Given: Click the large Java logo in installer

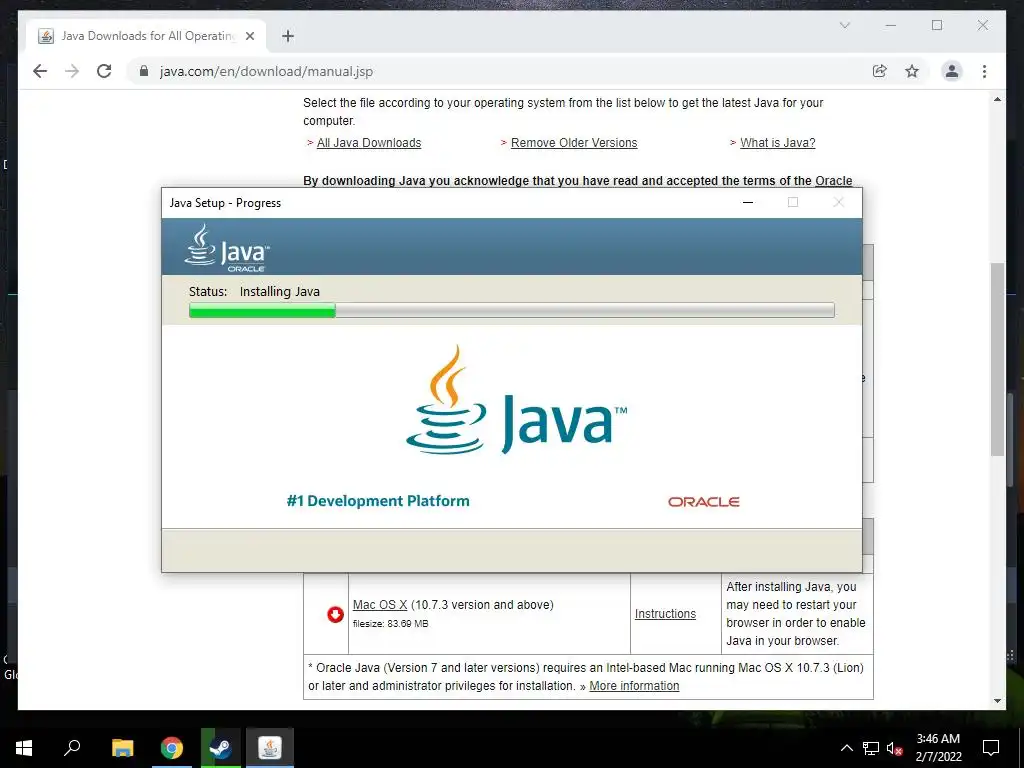Looking at the screenshot, I should point(516,400).
